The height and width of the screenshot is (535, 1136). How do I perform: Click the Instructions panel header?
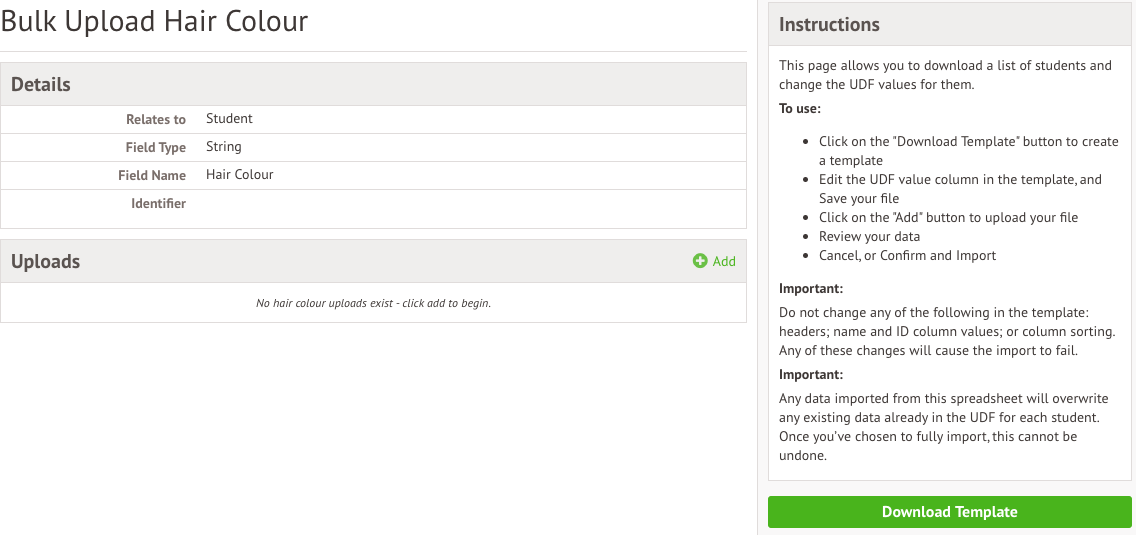tap(829, 25)
